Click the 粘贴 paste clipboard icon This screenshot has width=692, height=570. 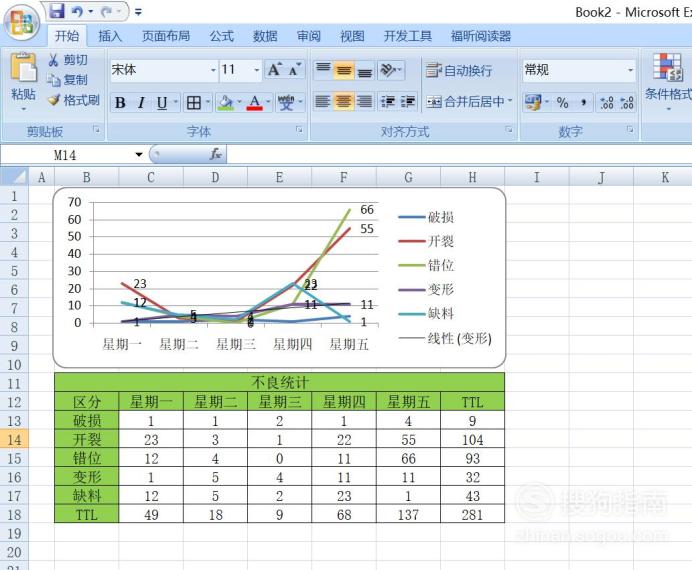pos(24,67)
